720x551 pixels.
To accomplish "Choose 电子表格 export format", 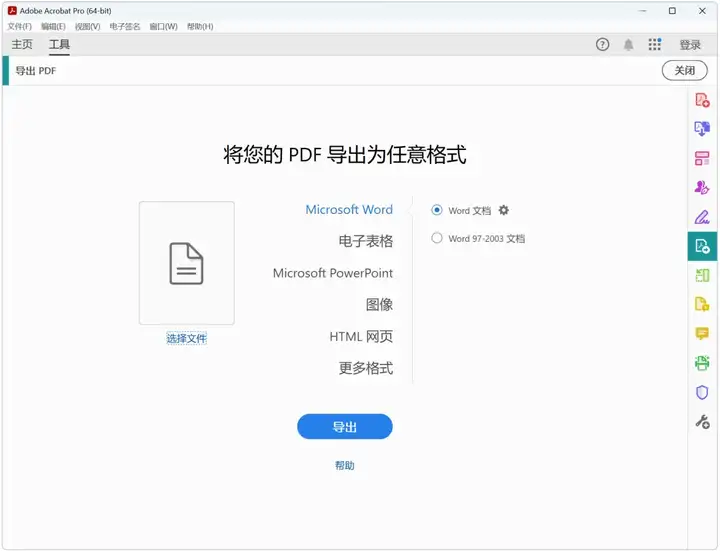I will tap(366, 241).
